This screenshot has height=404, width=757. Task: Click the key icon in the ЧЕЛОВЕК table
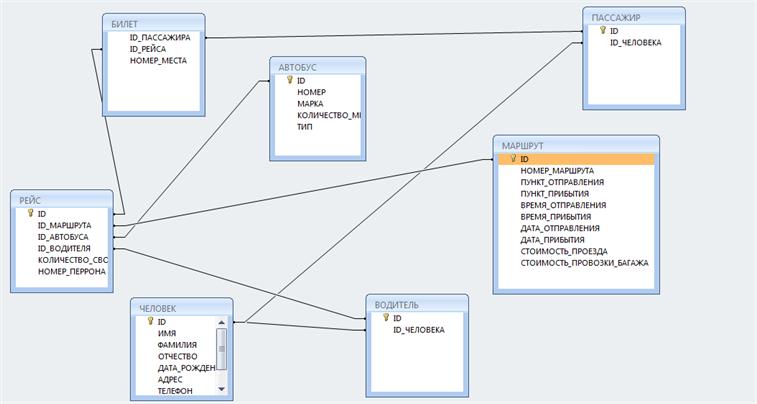149,322
